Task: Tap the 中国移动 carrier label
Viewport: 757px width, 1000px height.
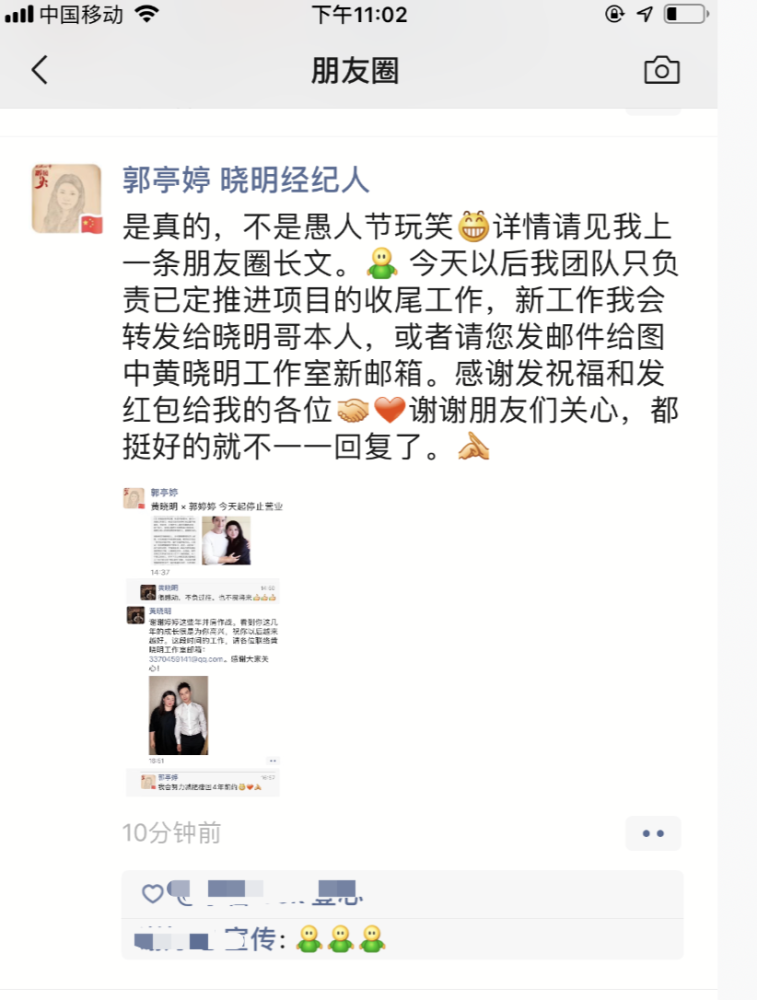Action: tap(82, 14)
